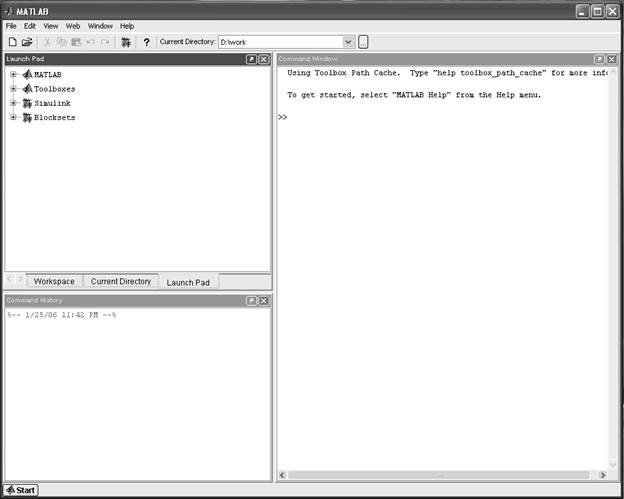The width and height of the screenshot is (624, 499).
Task: Maximize the MATLAB window
Action: 597,12
